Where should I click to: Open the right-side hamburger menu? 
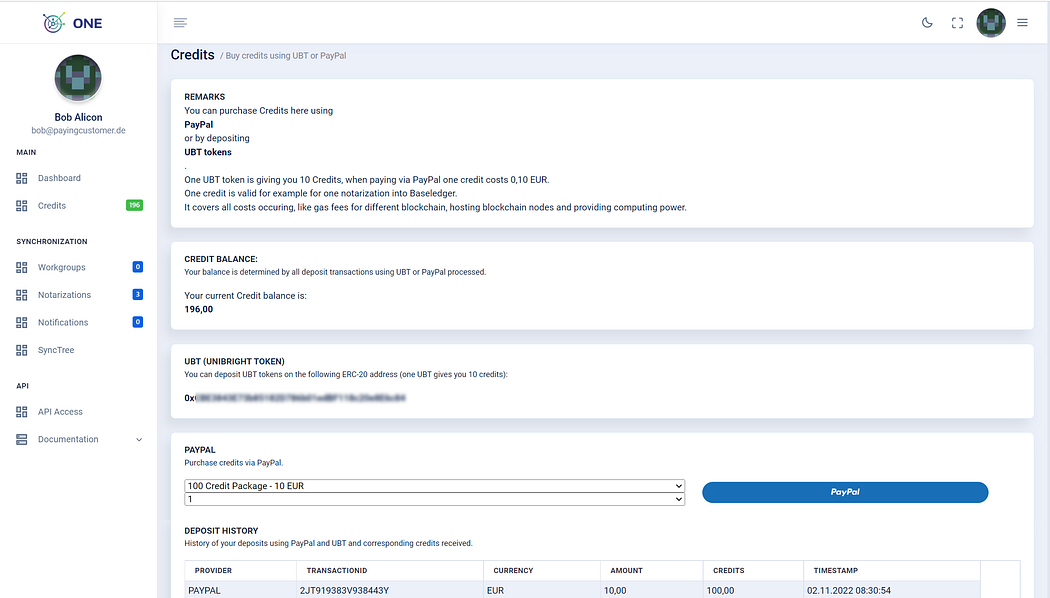[1022, 23]
